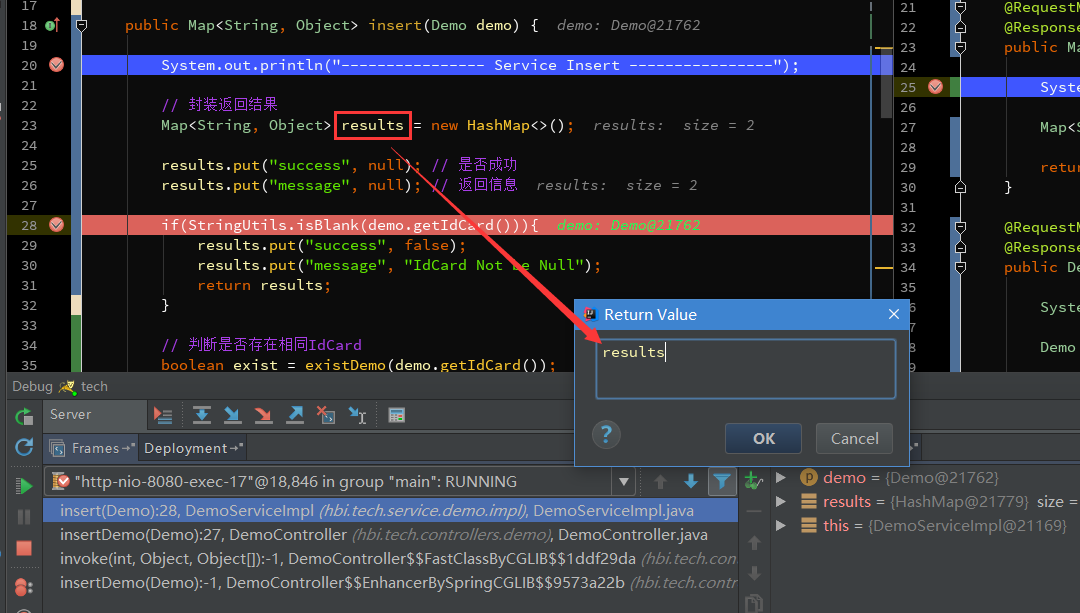Viewport: 1080px width, 613px height.
Task: Enable the hide frames filter in Frames panel
Action: [x=722, y=481]
